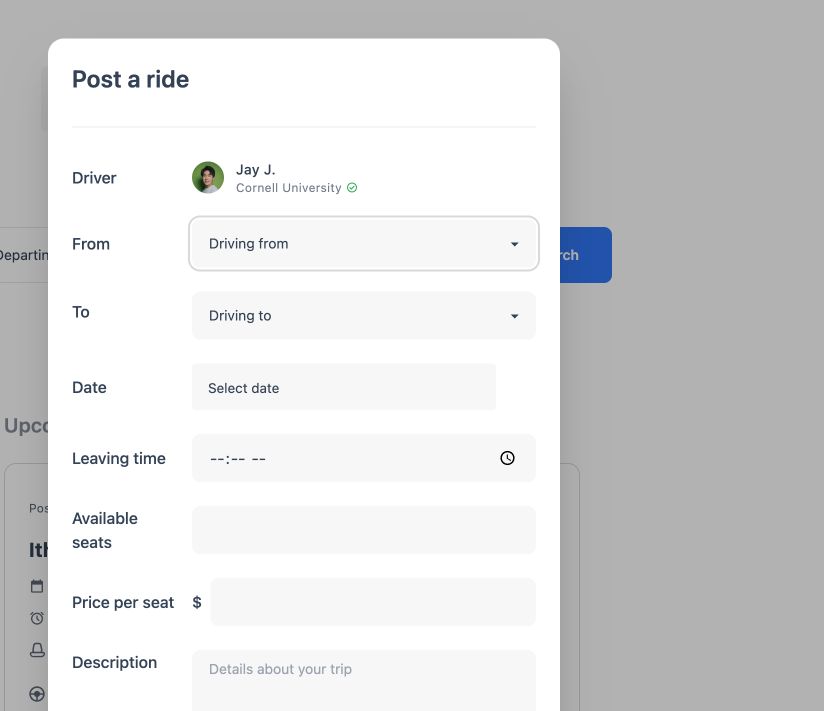This screenshot has width=824, height=711.
Task: Click the Departing field at the left edge
Action: click(24, 255)
